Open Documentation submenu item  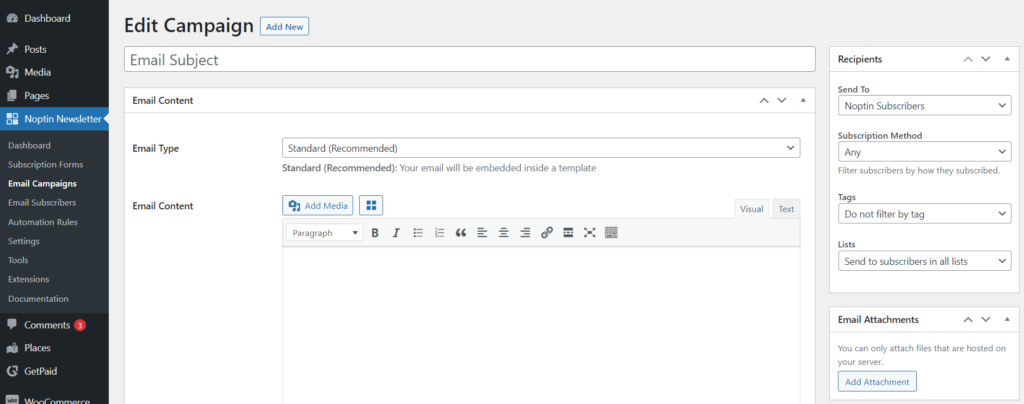(x=39, y=298)
